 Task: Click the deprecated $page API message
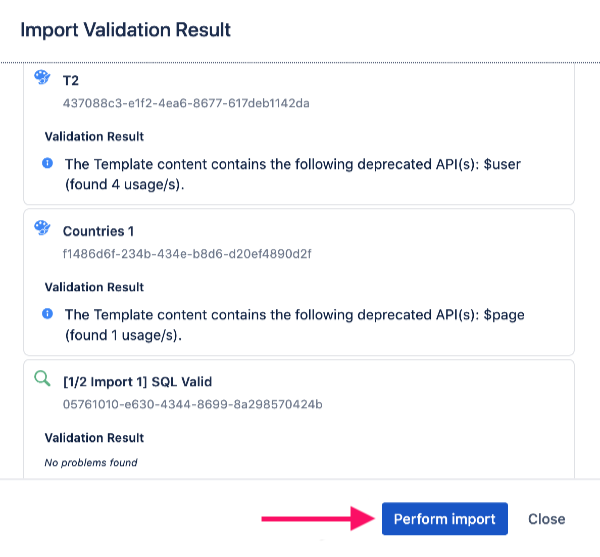click(x=294, y=324)
